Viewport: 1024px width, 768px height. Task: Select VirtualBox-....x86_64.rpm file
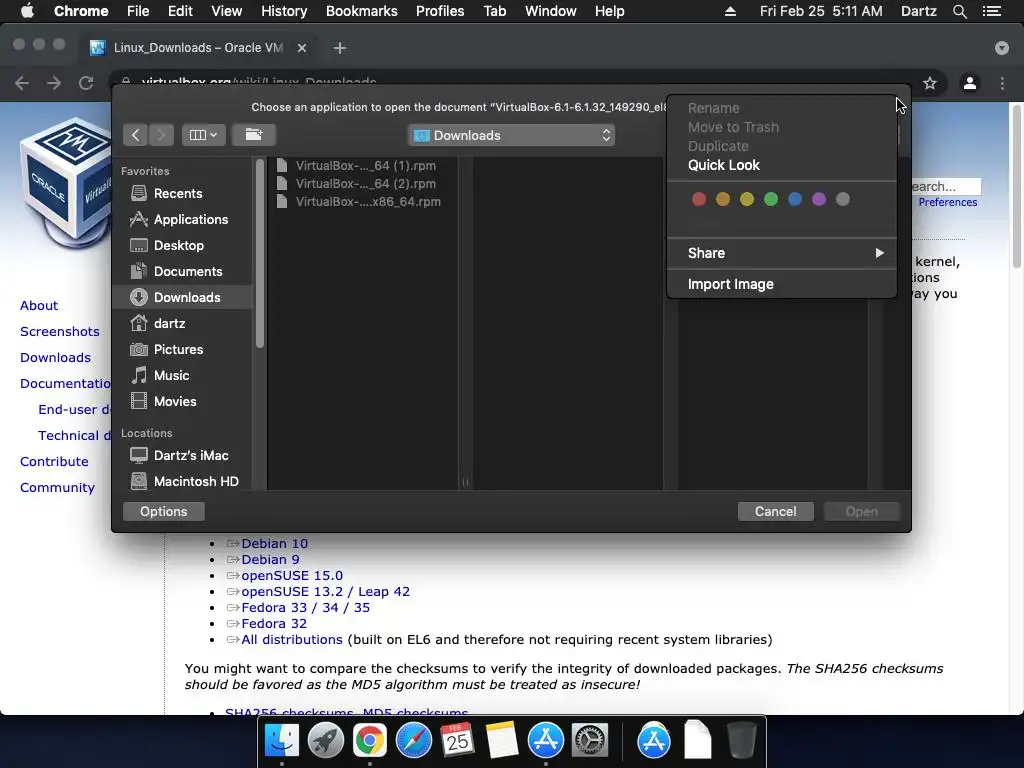362,202
